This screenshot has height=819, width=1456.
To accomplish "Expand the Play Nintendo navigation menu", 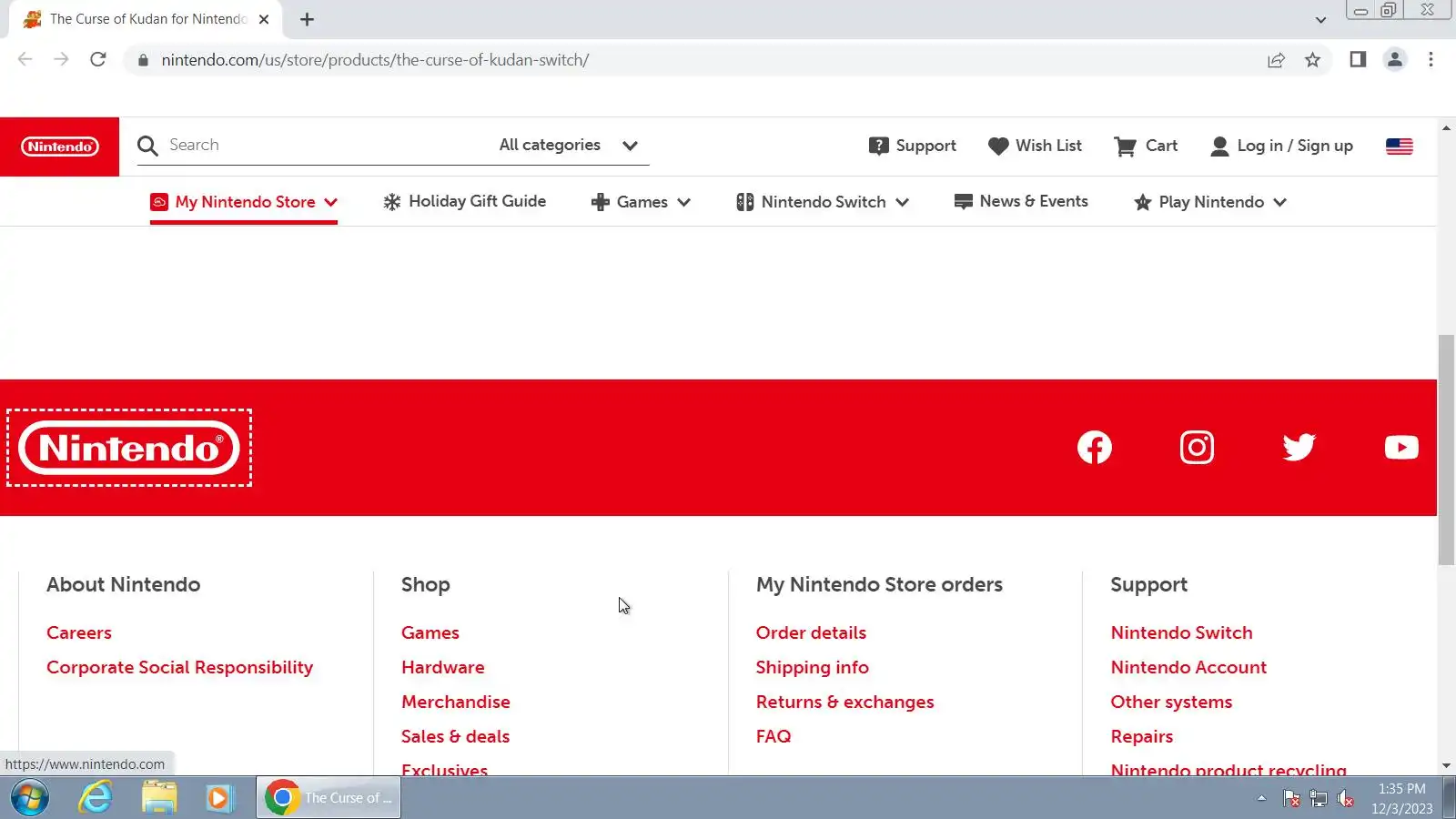I will tap(1210, 202).
